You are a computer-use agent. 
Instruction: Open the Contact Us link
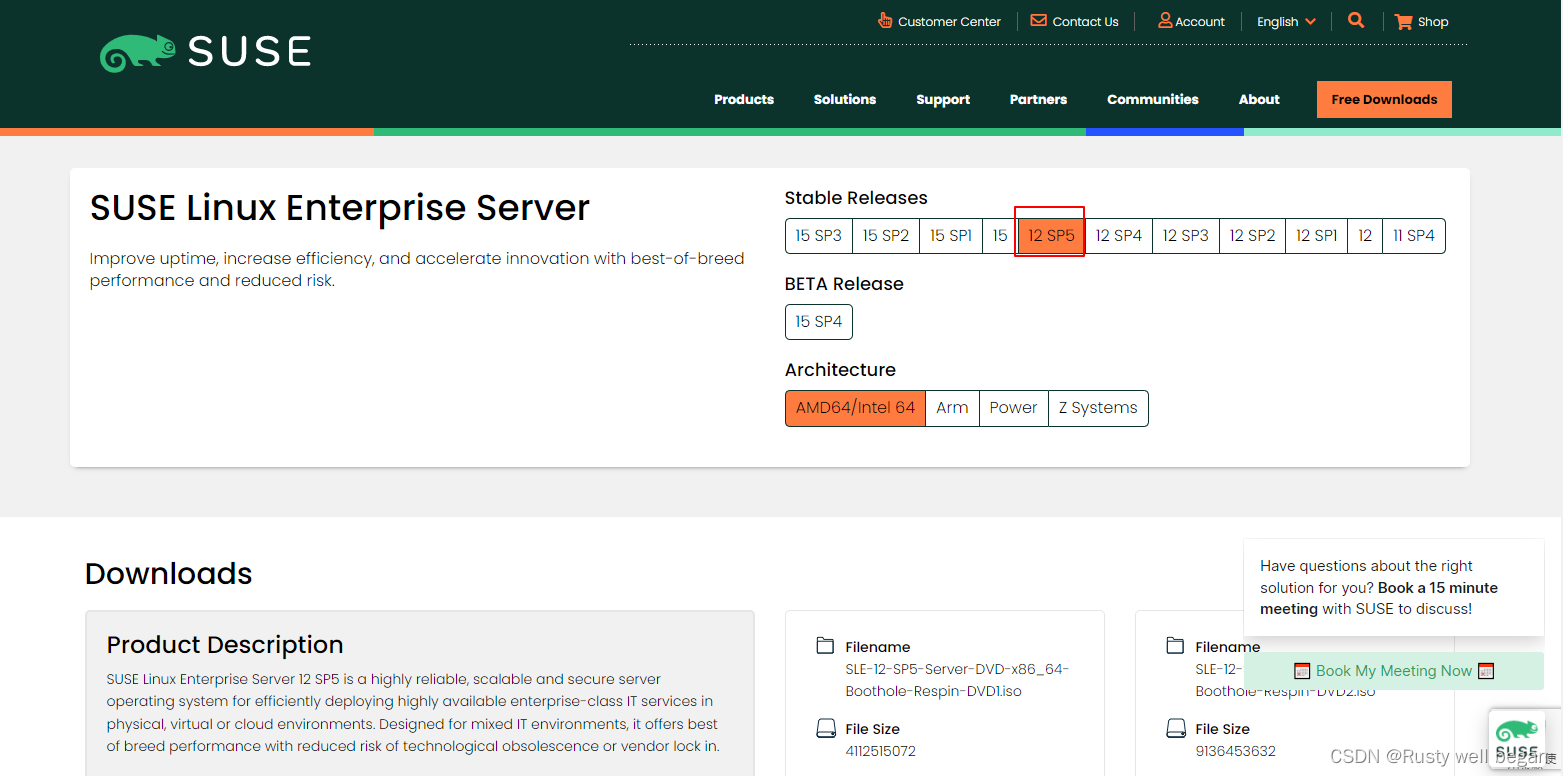click(x=1085, y=21)
